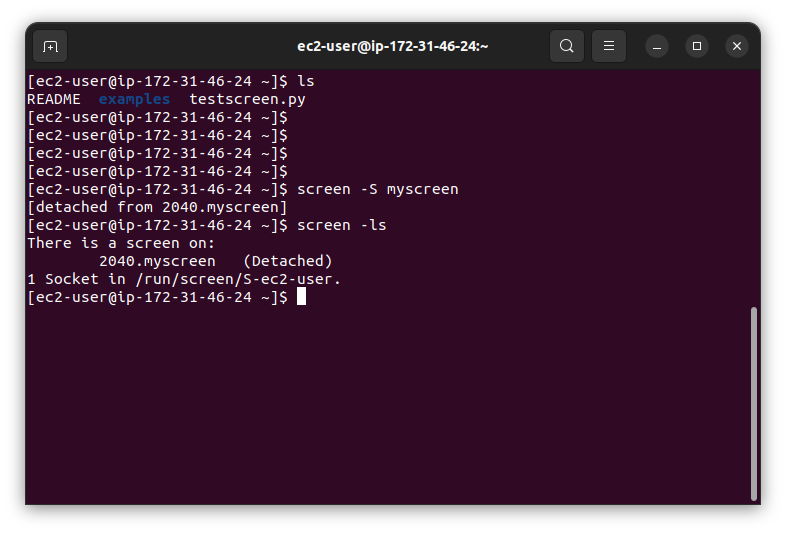Click the terminal vertical scrollbar
786x533 pixels.
(x=753, y=404)
